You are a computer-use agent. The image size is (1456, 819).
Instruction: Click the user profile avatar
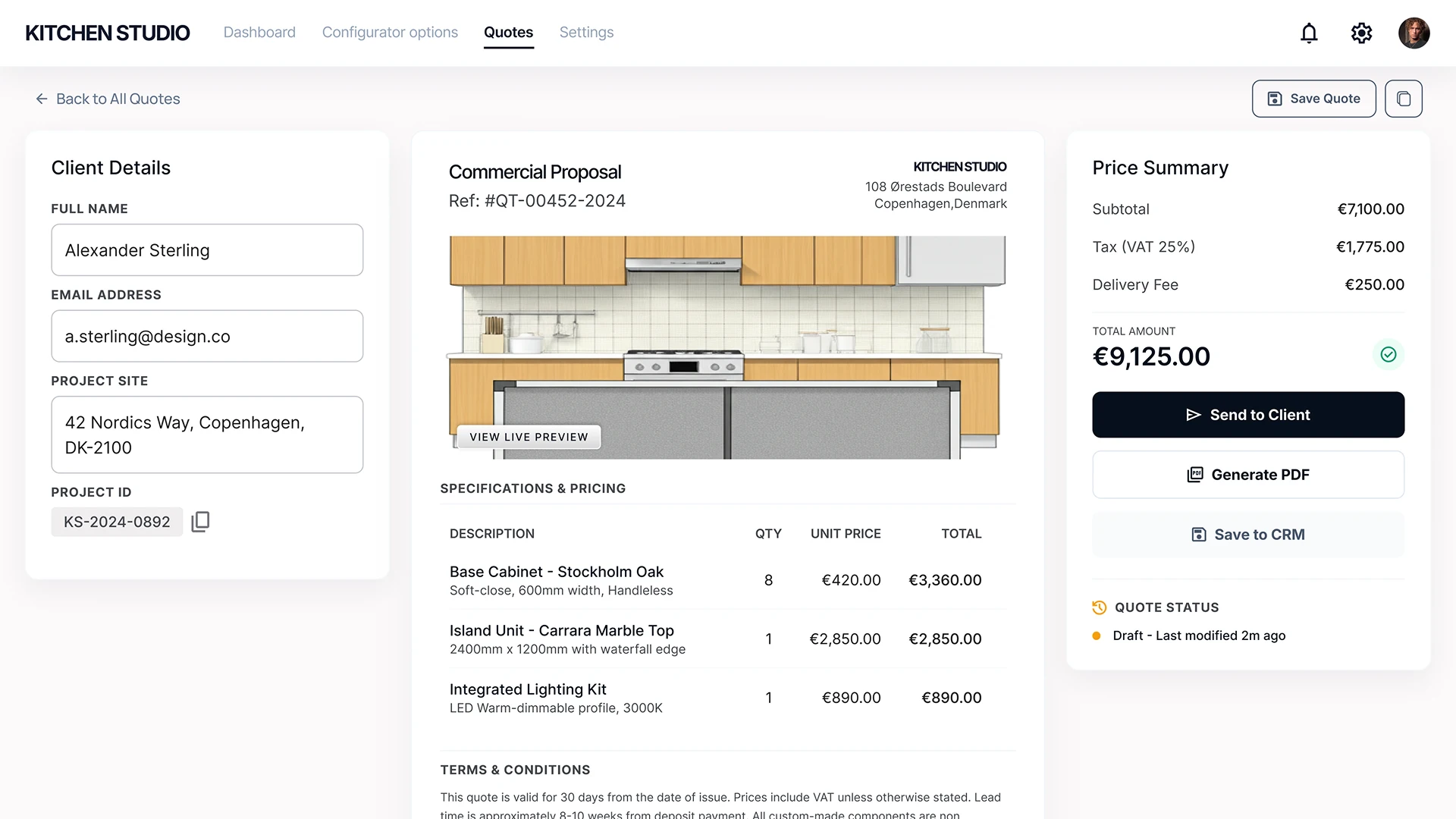coord(1414,33)
